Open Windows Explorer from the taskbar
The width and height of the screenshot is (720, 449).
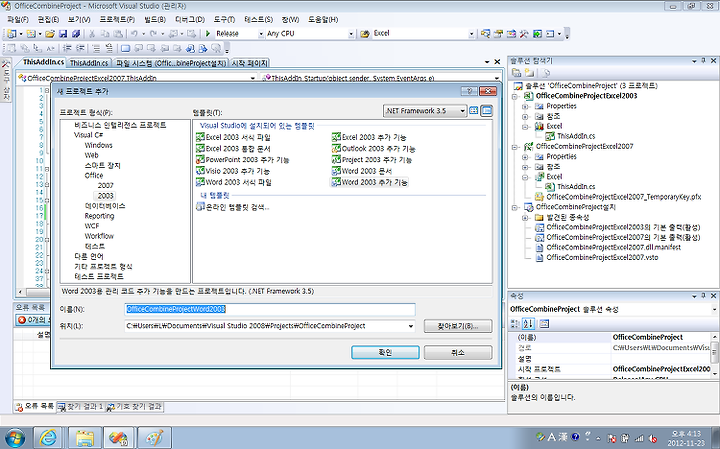pyautogui.click(x=85, y=438)
